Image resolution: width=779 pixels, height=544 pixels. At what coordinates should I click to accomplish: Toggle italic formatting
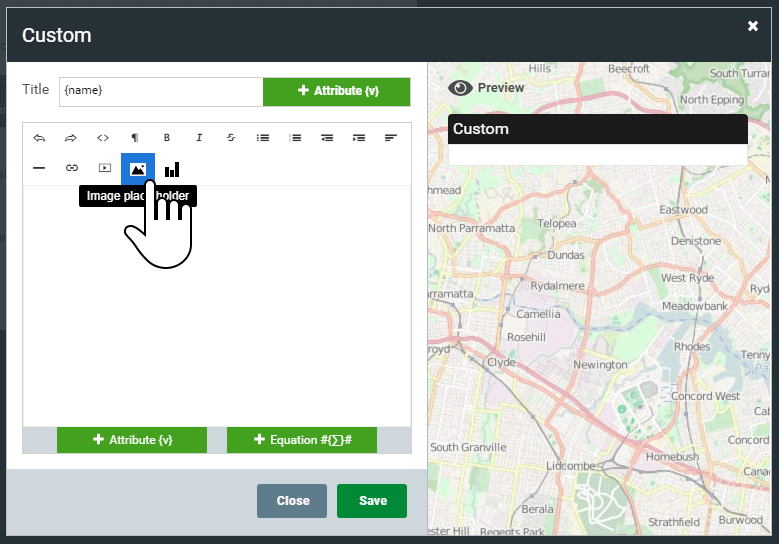click(199, 138)
